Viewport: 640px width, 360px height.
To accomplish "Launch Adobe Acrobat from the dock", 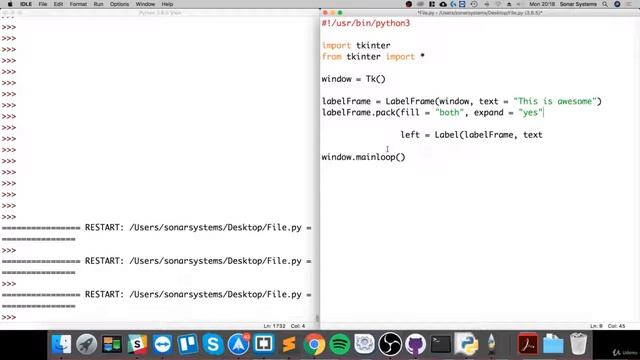I will coord(528,344).
